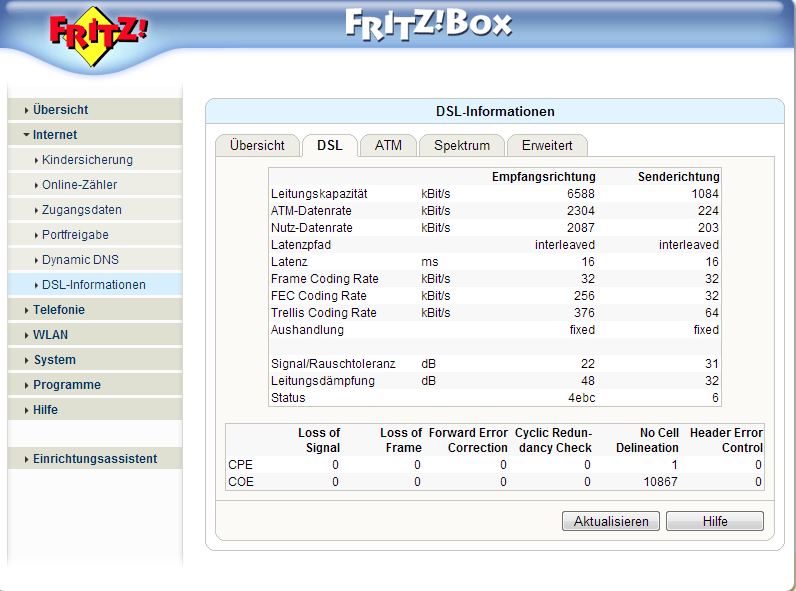Click the Empfangsrichtung column header
Image resolution: width=796 pixels, height=591 pixels.
[x=544, y=177]
